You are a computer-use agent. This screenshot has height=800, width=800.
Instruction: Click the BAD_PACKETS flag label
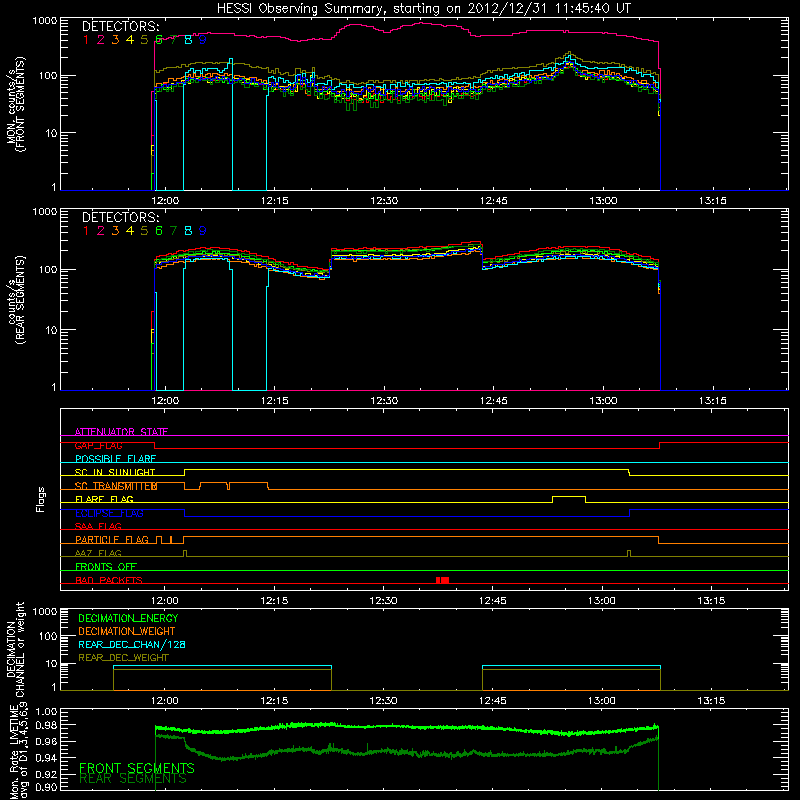tap(109, 580)
